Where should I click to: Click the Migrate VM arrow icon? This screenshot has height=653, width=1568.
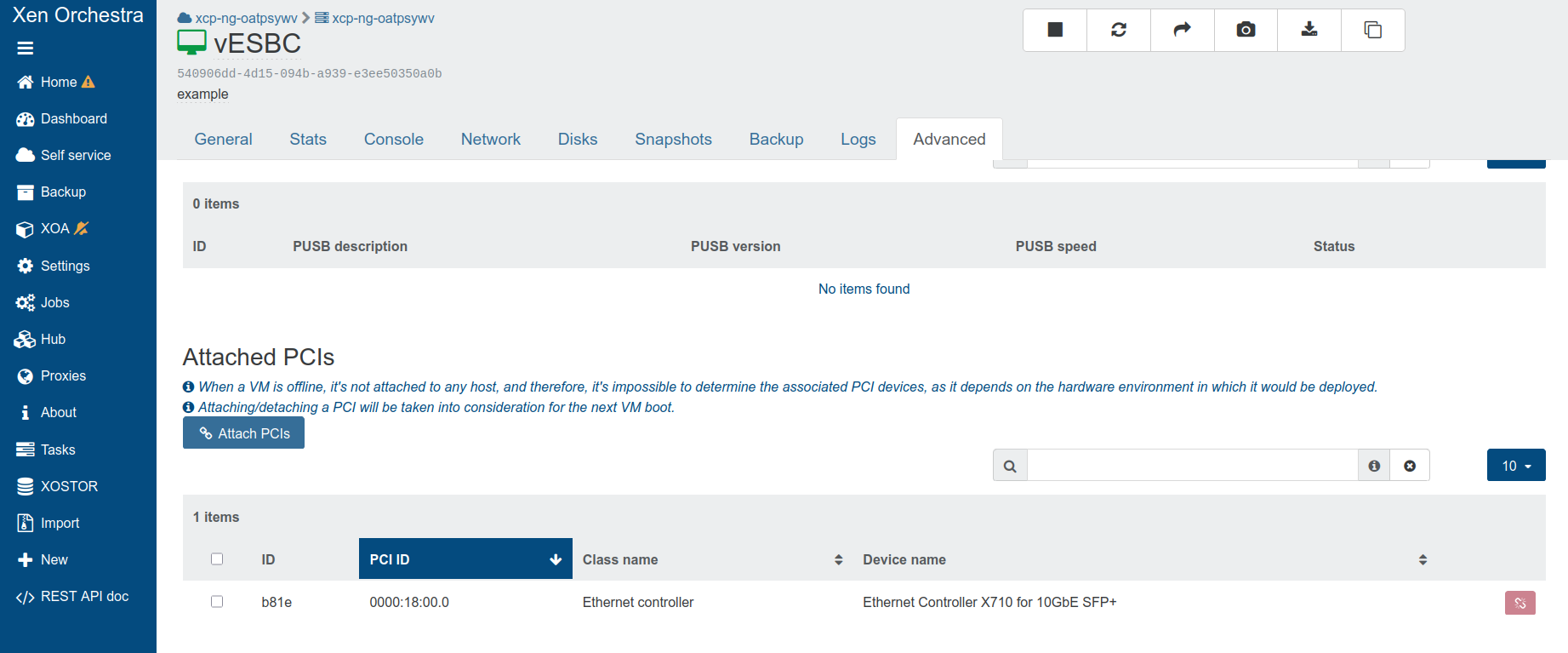1182,30
